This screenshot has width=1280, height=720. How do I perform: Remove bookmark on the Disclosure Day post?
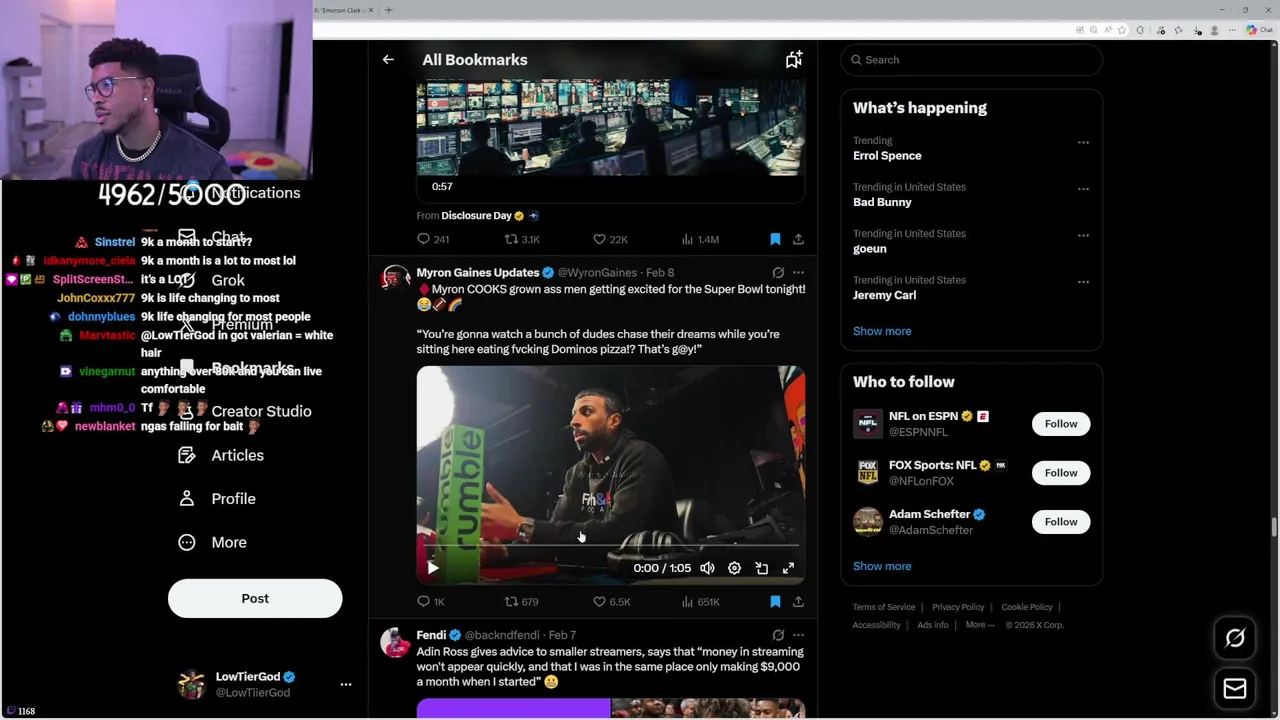(x=775, y=240)
